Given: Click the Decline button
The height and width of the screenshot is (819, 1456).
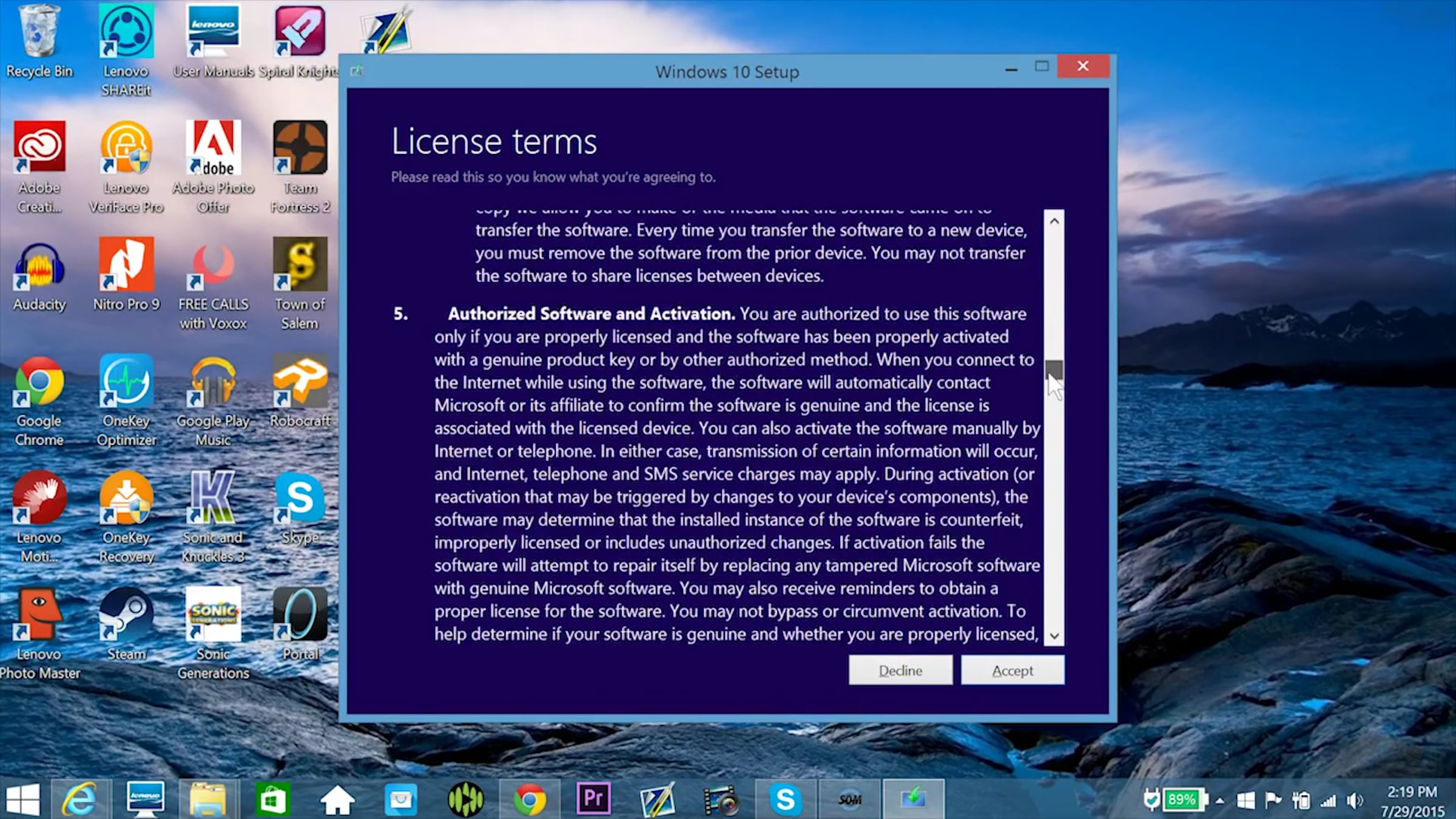Looking at the screenshot, I should [900, 670].
